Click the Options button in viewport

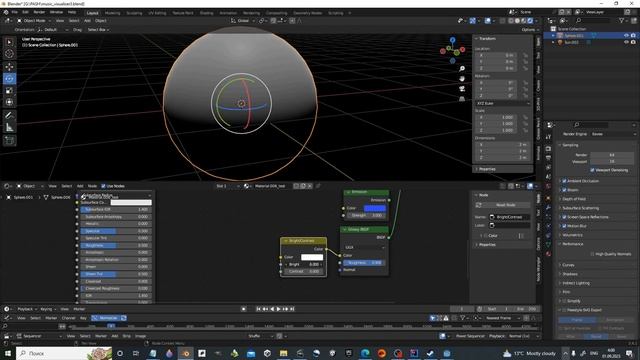pyautogui.click(x=530, y=30)
